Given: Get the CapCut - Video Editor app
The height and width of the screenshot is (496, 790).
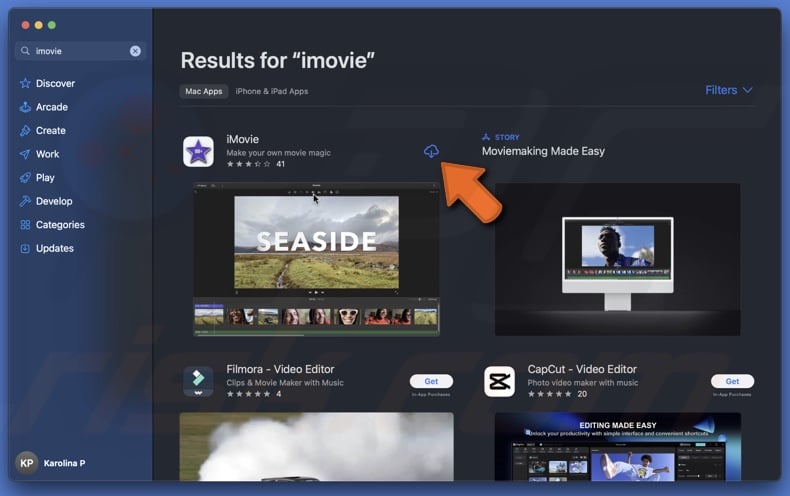Looking at the screenshot, I should [x=732, y=381].
